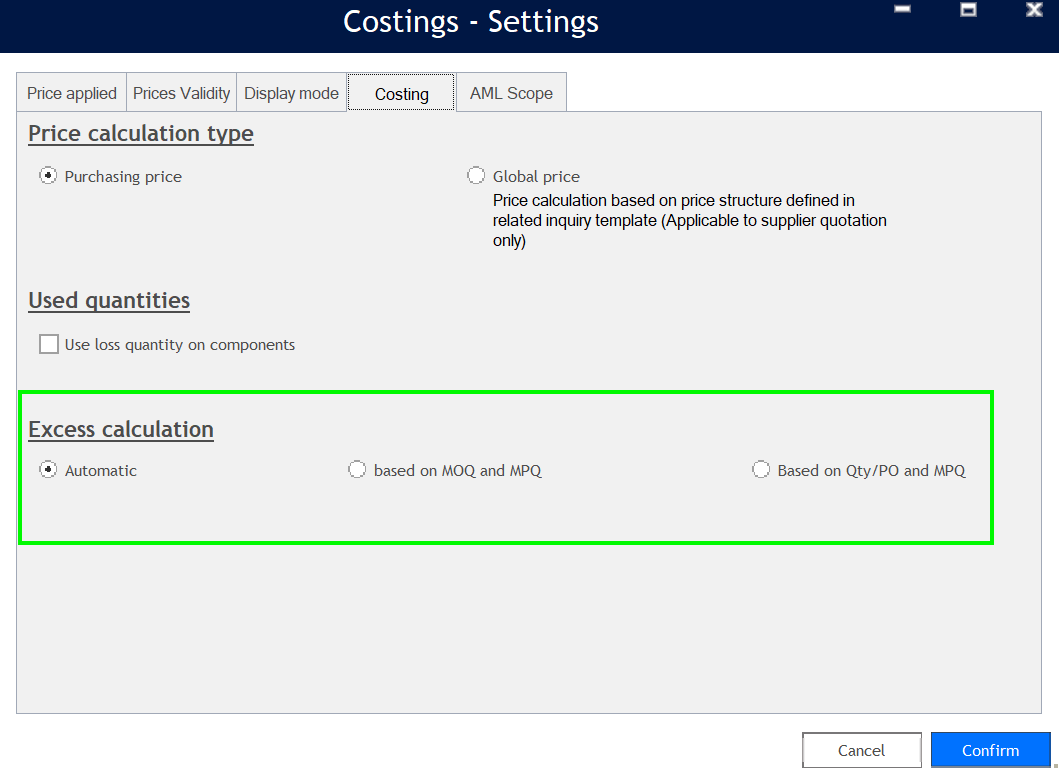Close the Costings Settings dialog
Image resolution: width=1059 pixels, height=771 pixels.
click(x=1034, y=10)
